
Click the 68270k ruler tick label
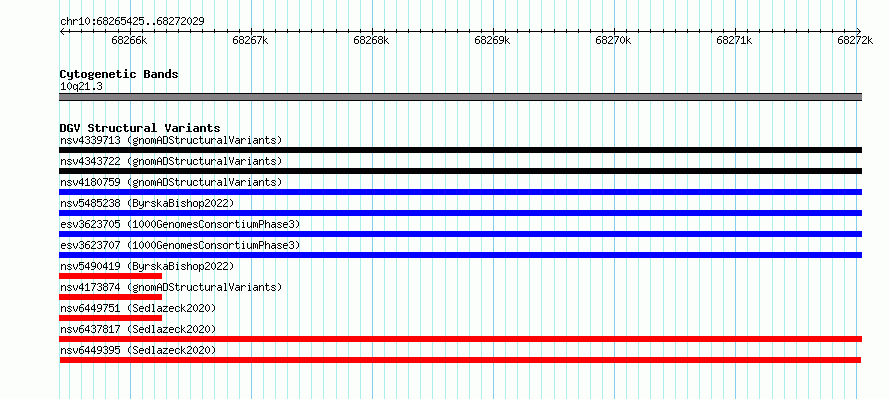click(x=613, y=40)
